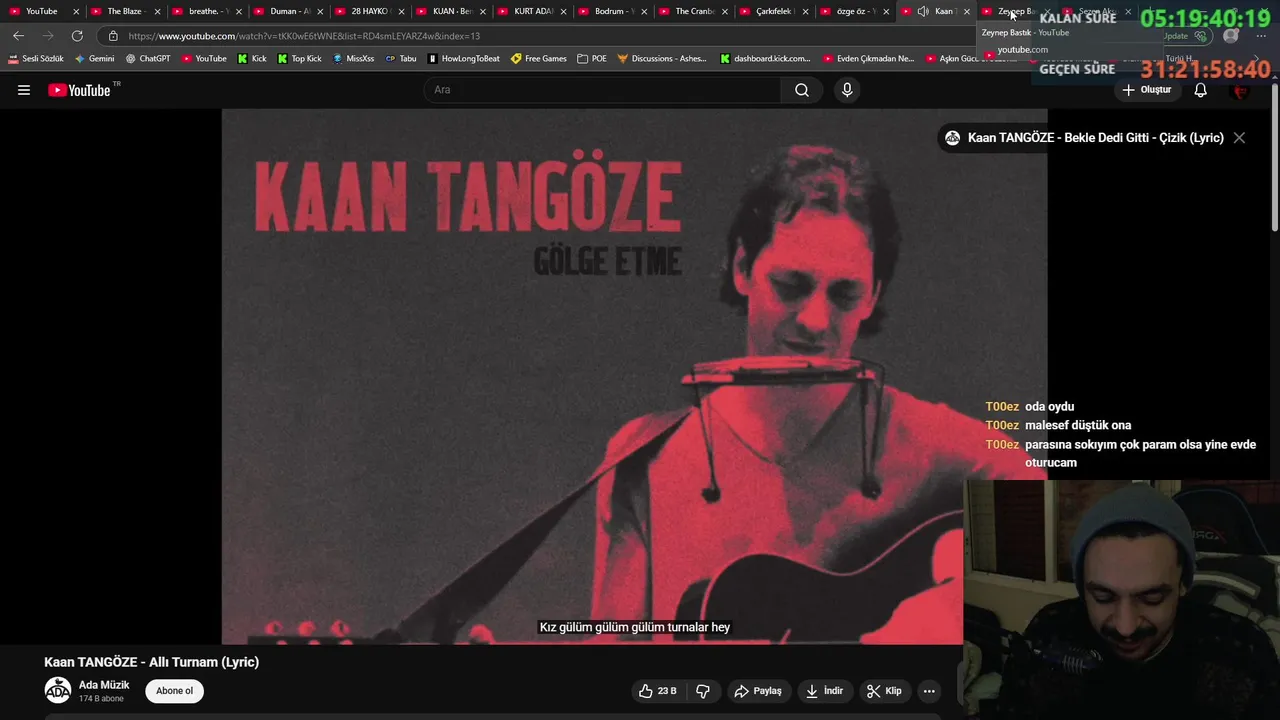Viewport: 1280px width, 720px height.
Task: View site information lock icon
Action: point(113,36)
